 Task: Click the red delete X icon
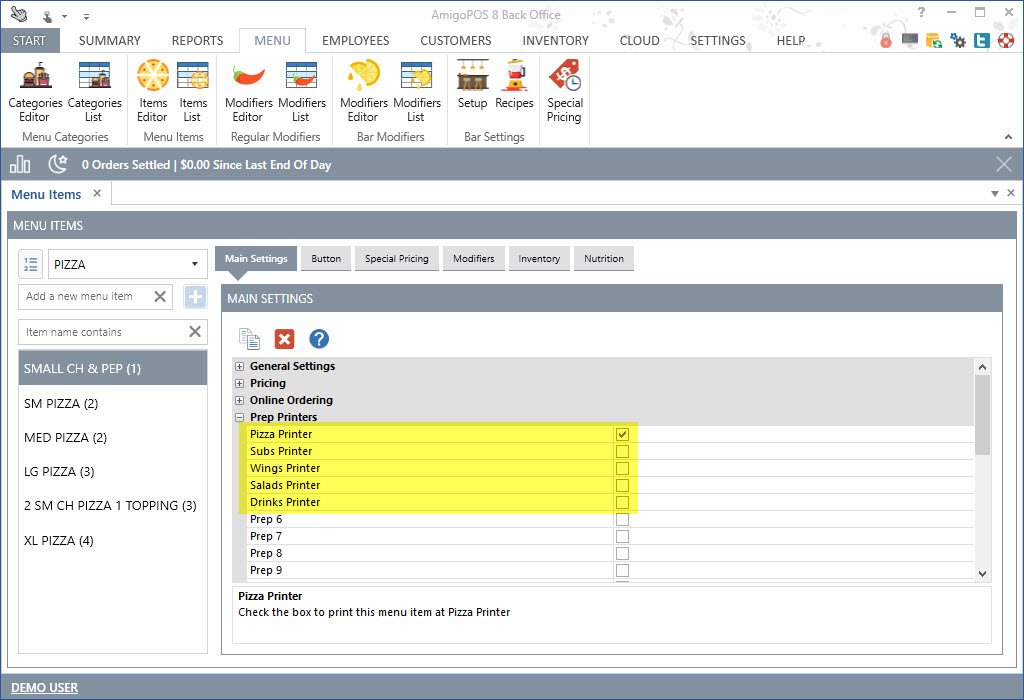click(284, 339)
